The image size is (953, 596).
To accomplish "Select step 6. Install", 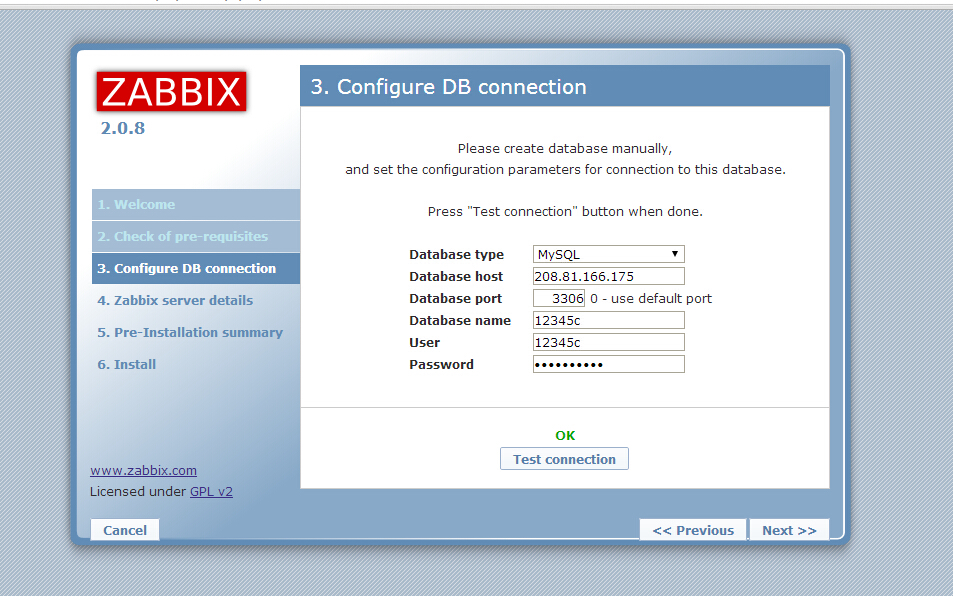I will [127, 365].
